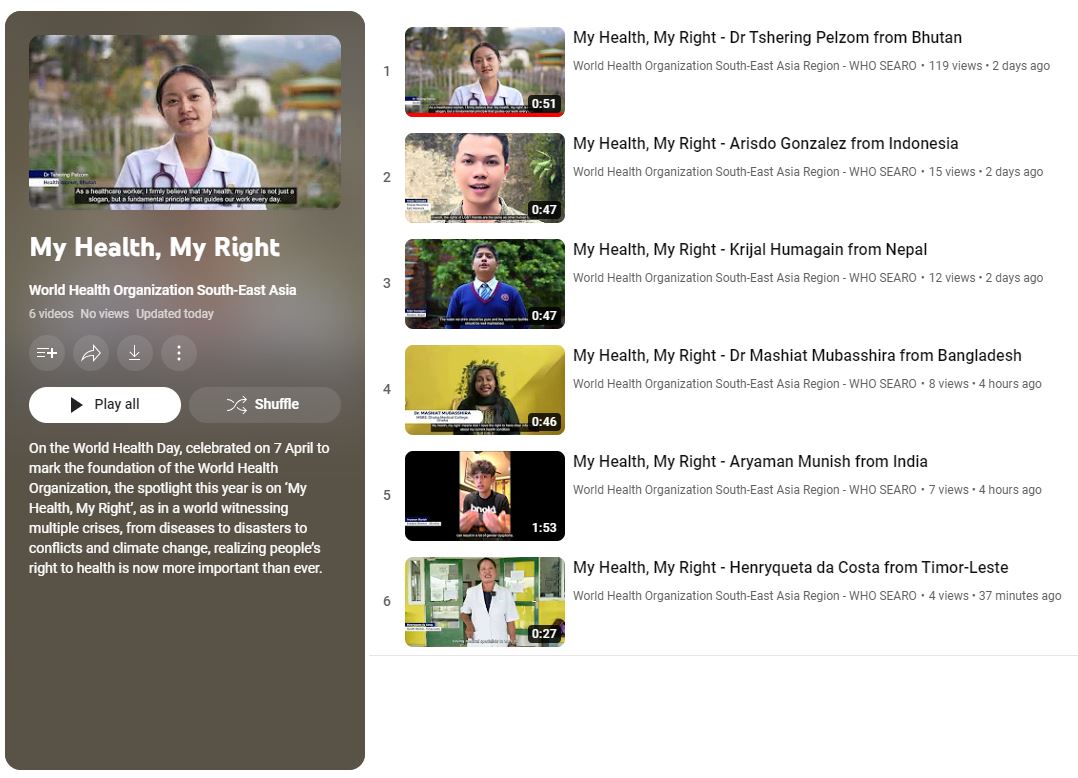Image resolution: width=1078 pixels, height=778 pixels.
Task: Open the Henryqueta da Costa video thumbnail
Action: coord(484,602)
